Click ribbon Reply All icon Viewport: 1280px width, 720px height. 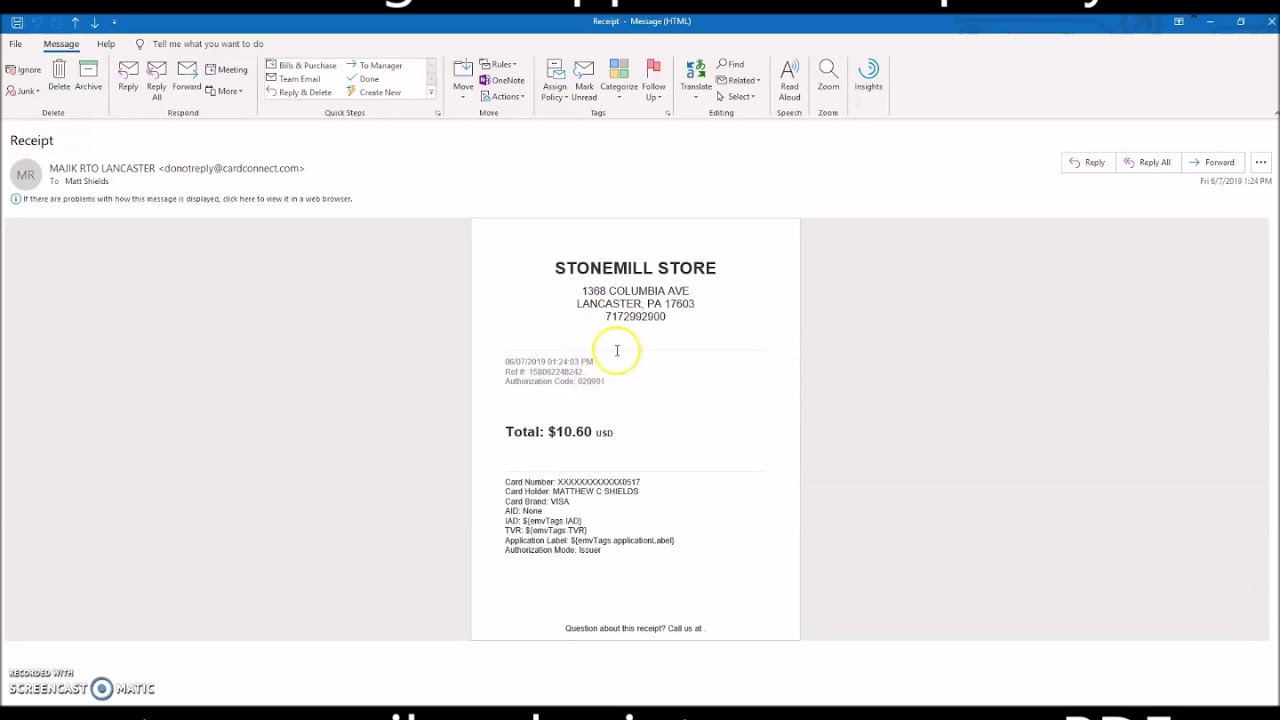(x=156, y=80)
